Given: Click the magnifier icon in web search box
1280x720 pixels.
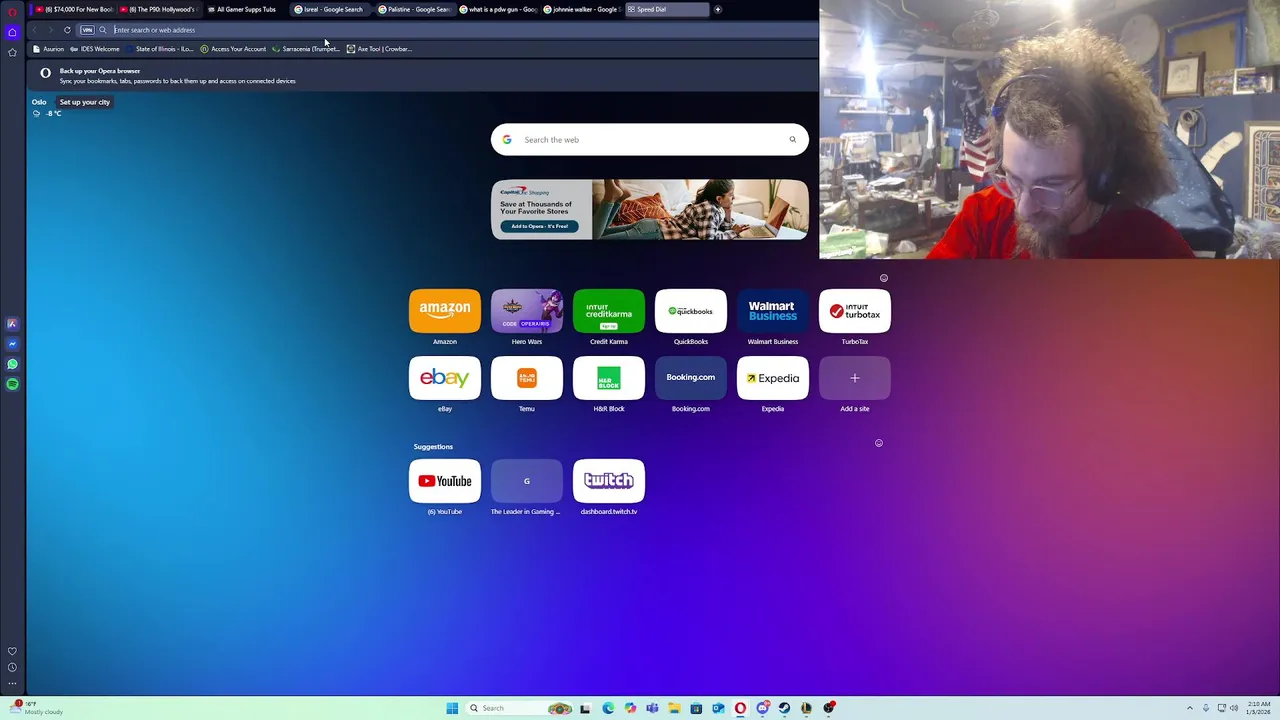Looking at the screenshot, I should pyautogui.click(x=793, y=140).
